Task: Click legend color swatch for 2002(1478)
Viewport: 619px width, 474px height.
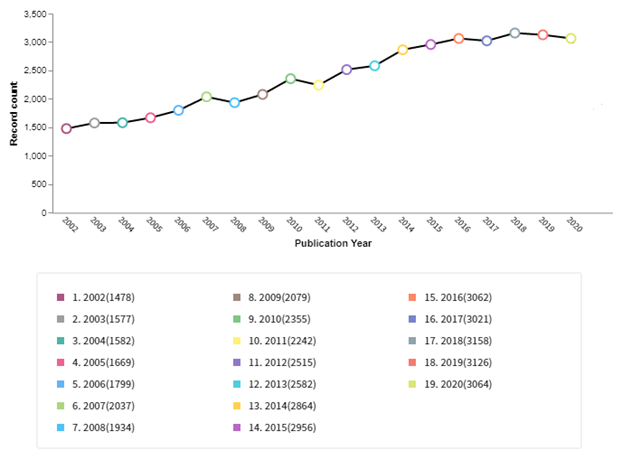Action: pyautogui.click(x=61, y=297)
